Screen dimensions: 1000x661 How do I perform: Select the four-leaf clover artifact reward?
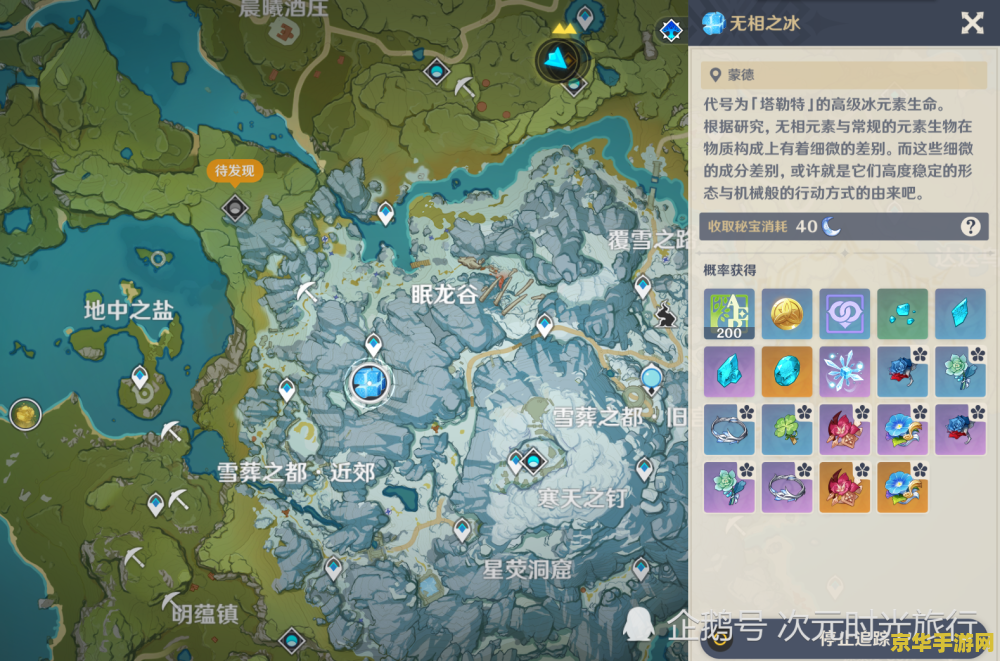coord(787,429)
